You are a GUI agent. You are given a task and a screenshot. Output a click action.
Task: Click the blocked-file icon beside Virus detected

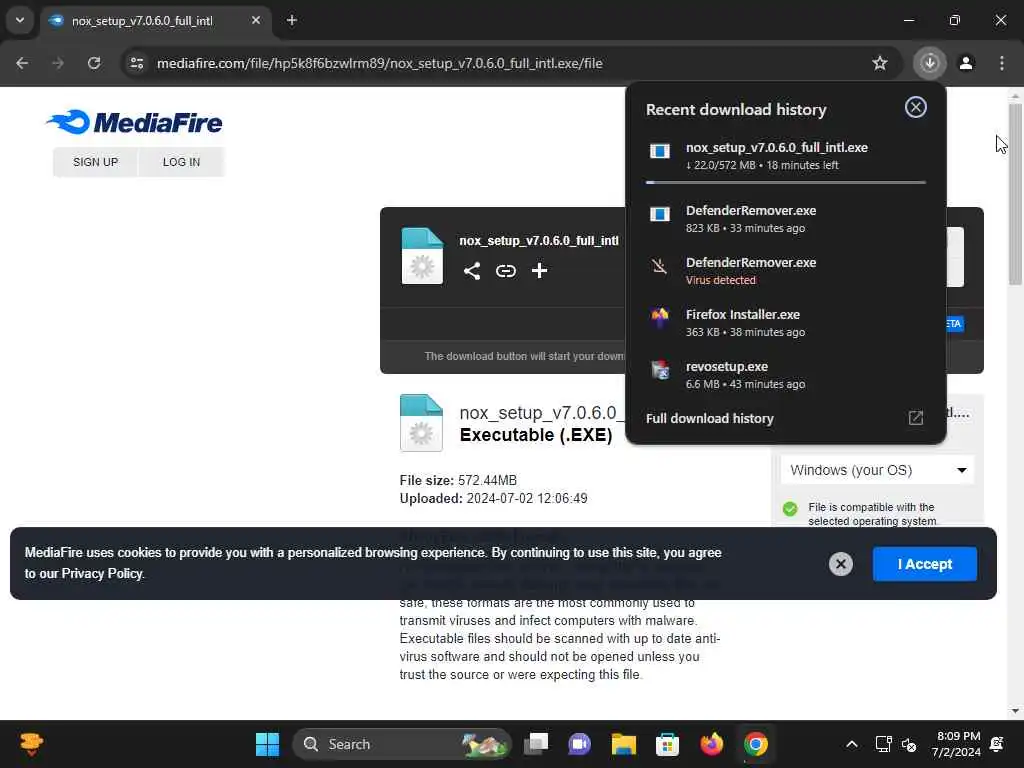[660, 266]
